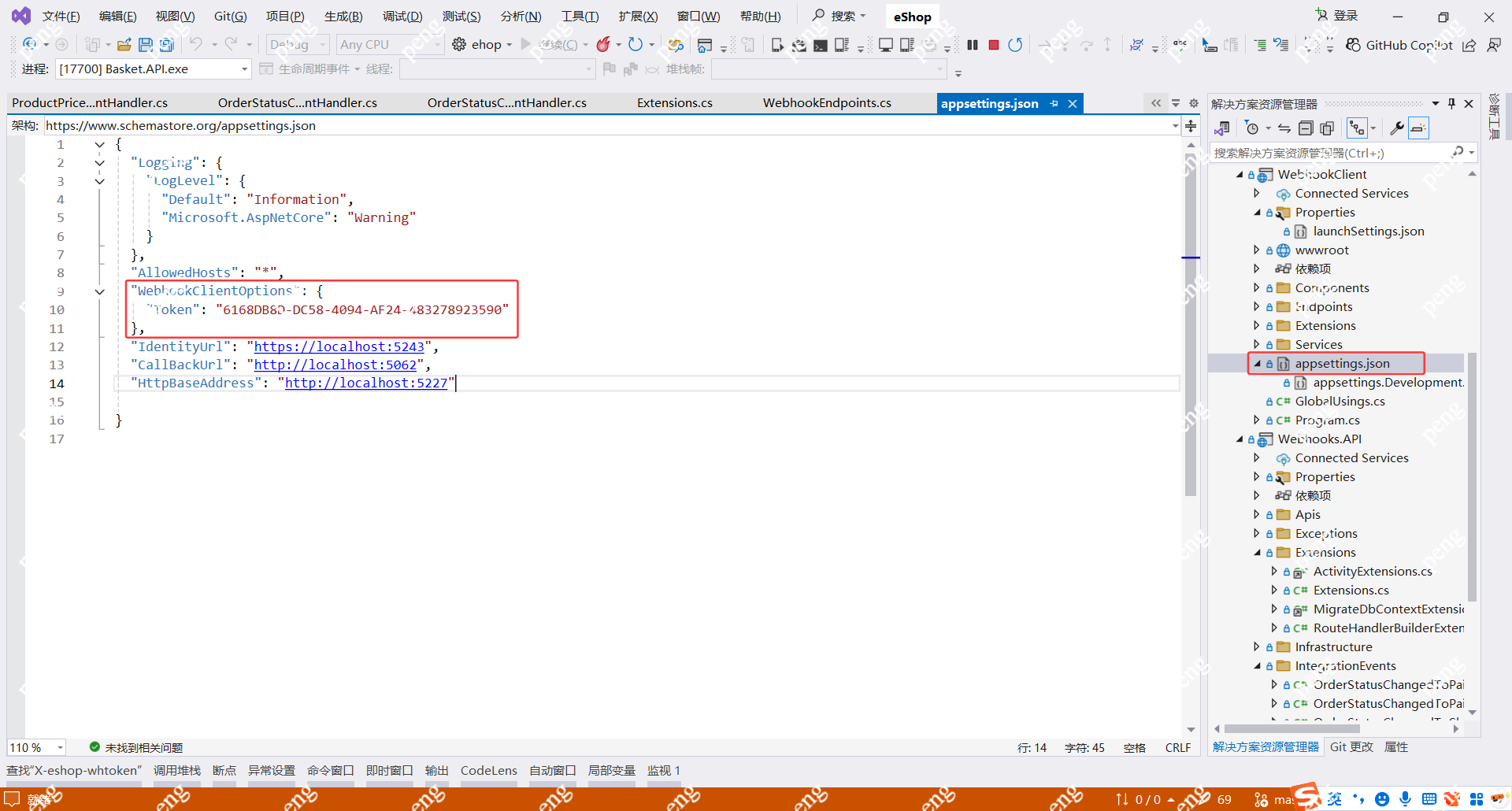Click Sync with Active Document arrows icon
The height and width of the screenshot is (811, 1512).
click(x=1284, y=128)
